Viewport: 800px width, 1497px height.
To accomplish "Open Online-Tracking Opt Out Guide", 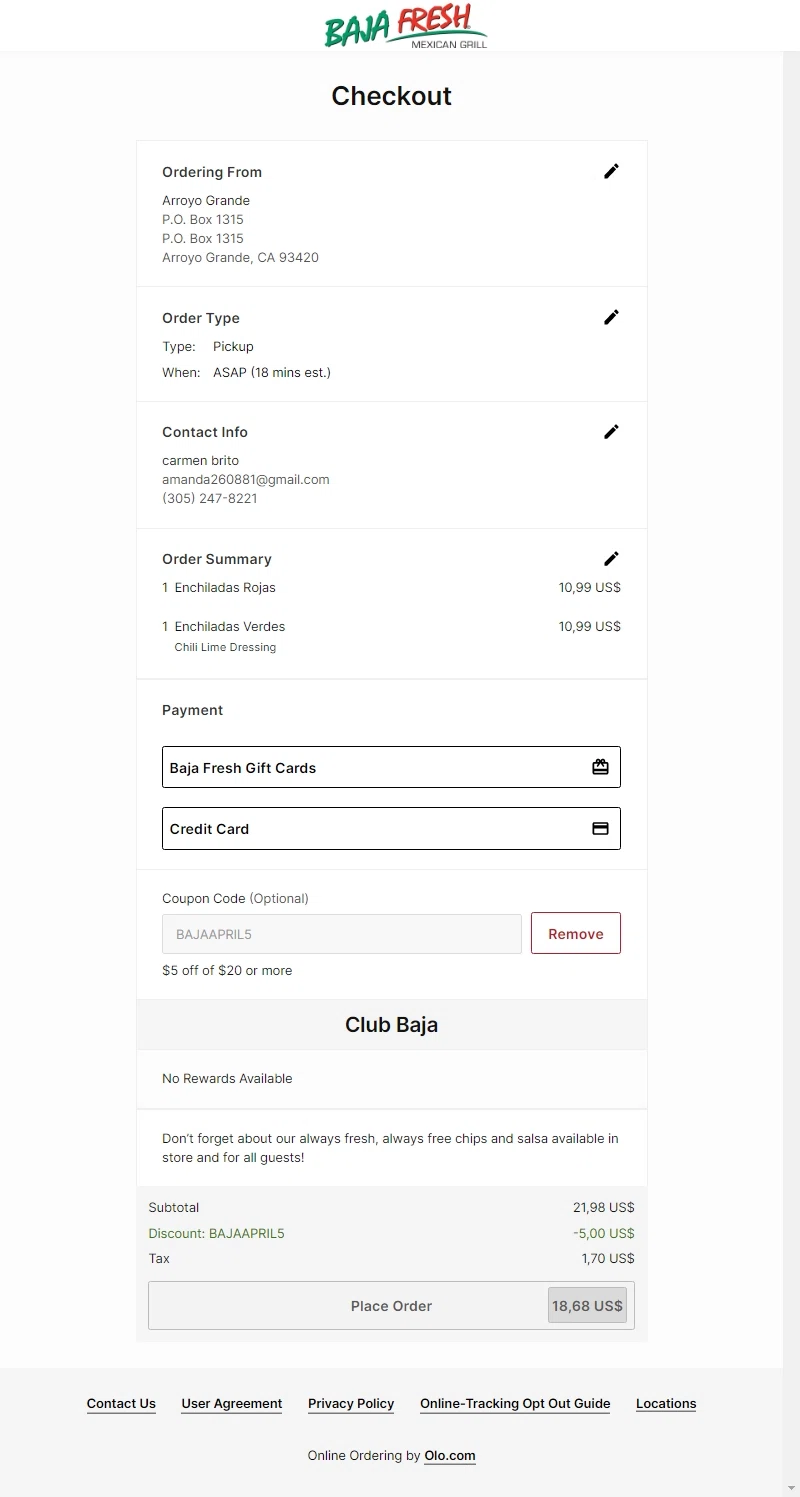I will pyautogui.click(x=515, y=1403).
